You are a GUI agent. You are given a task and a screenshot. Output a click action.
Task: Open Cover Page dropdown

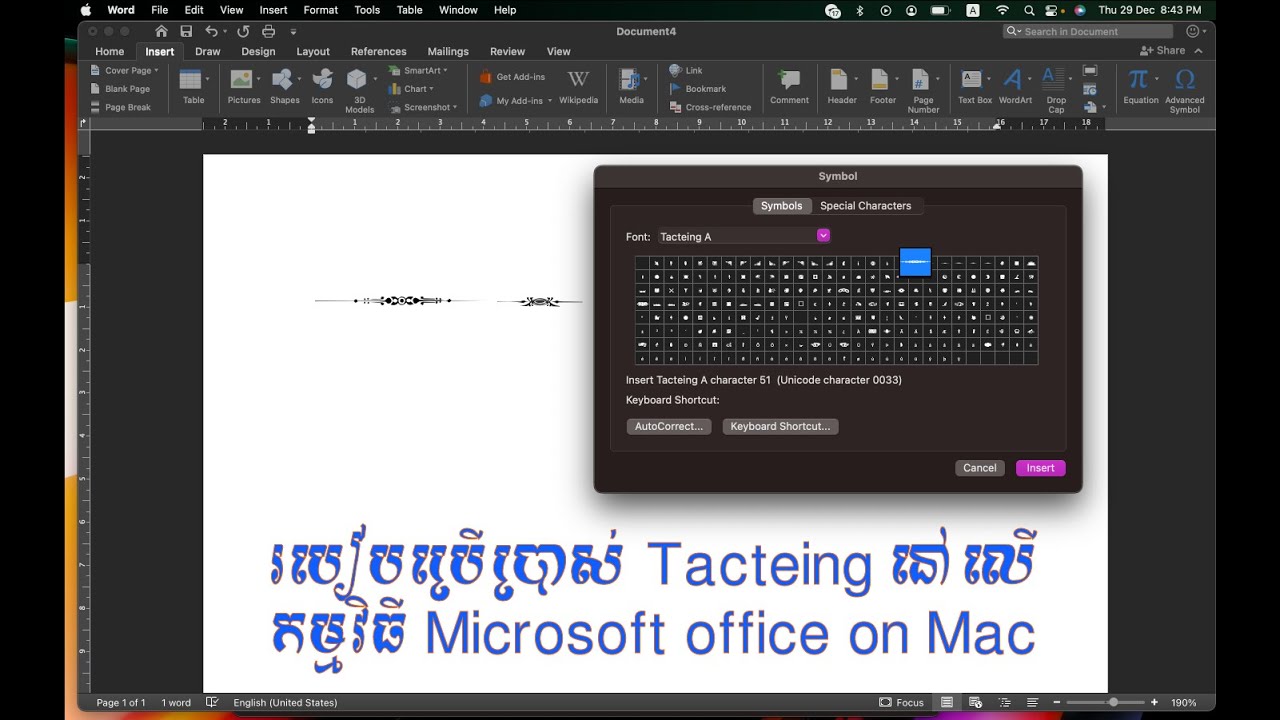124,70
